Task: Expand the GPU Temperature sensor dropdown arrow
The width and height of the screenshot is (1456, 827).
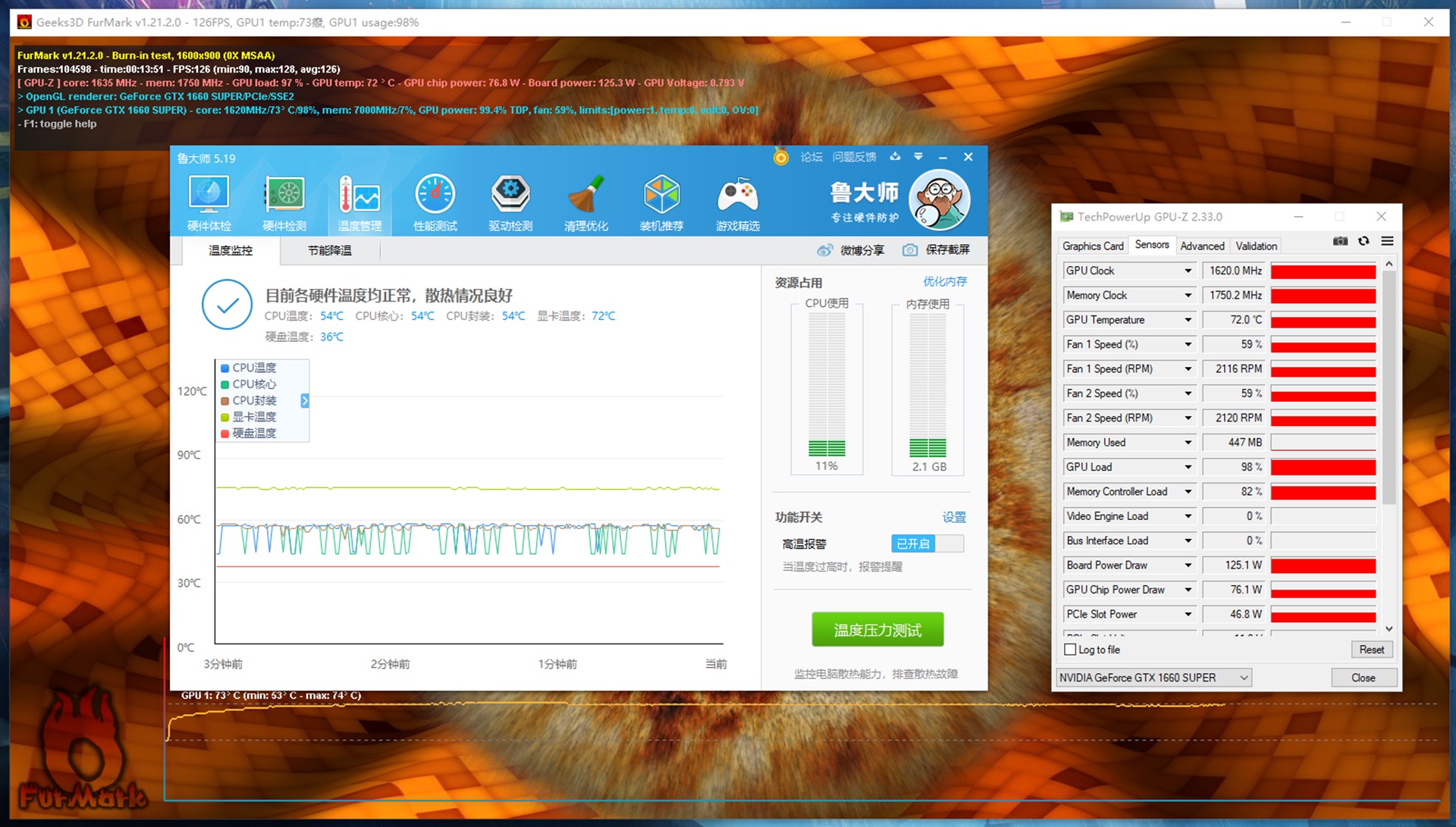Action: 1188,320
